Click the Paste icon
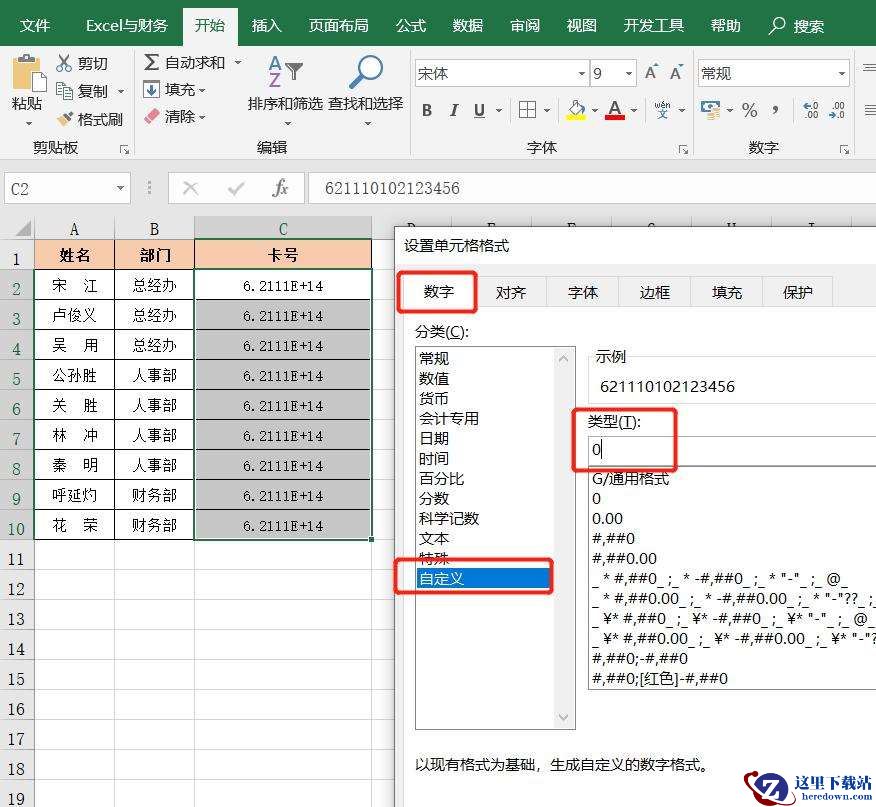Viewport: 876px width, 807px height. (x=28, y=73)
